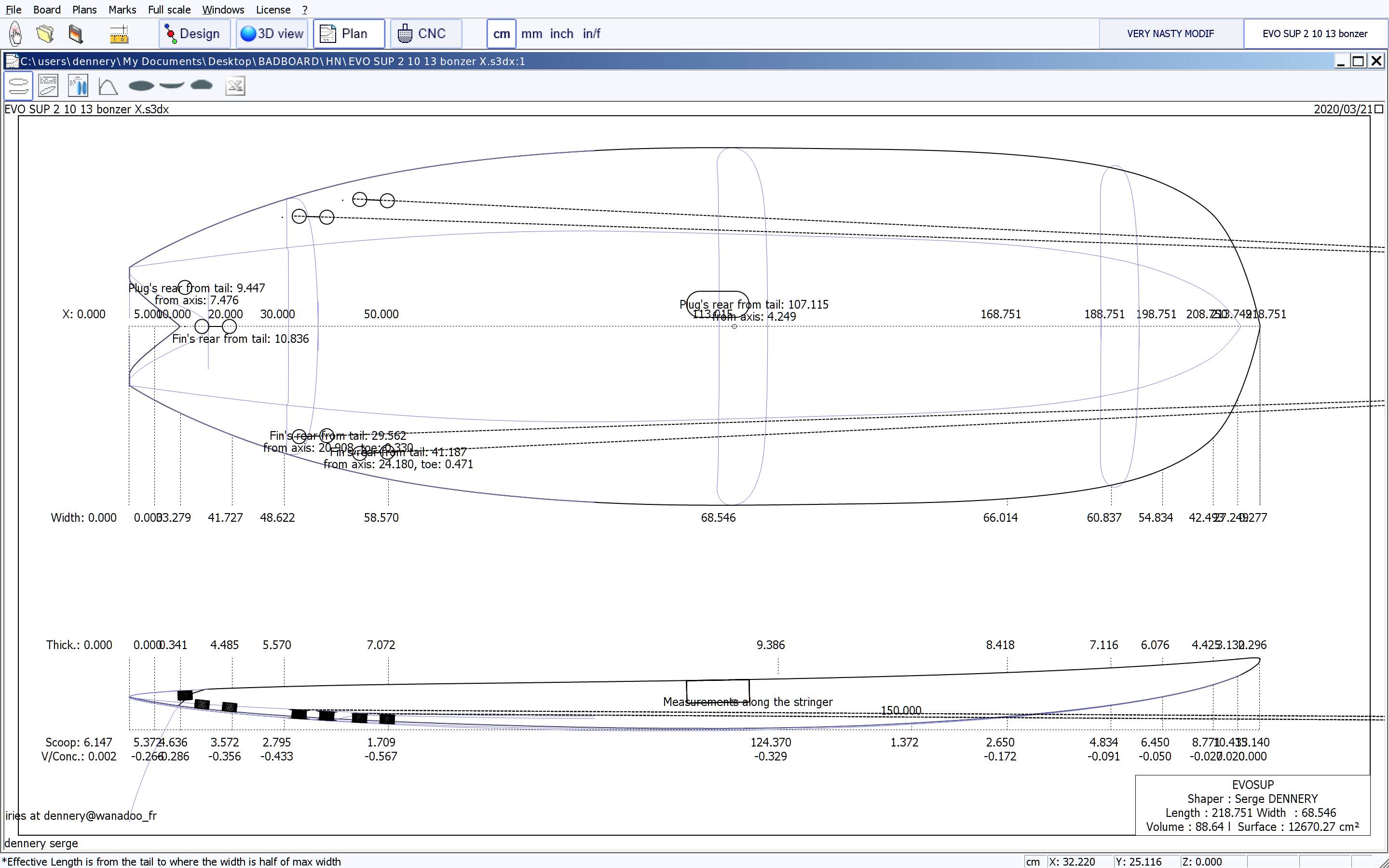Open the Board menu

(46, 10)
